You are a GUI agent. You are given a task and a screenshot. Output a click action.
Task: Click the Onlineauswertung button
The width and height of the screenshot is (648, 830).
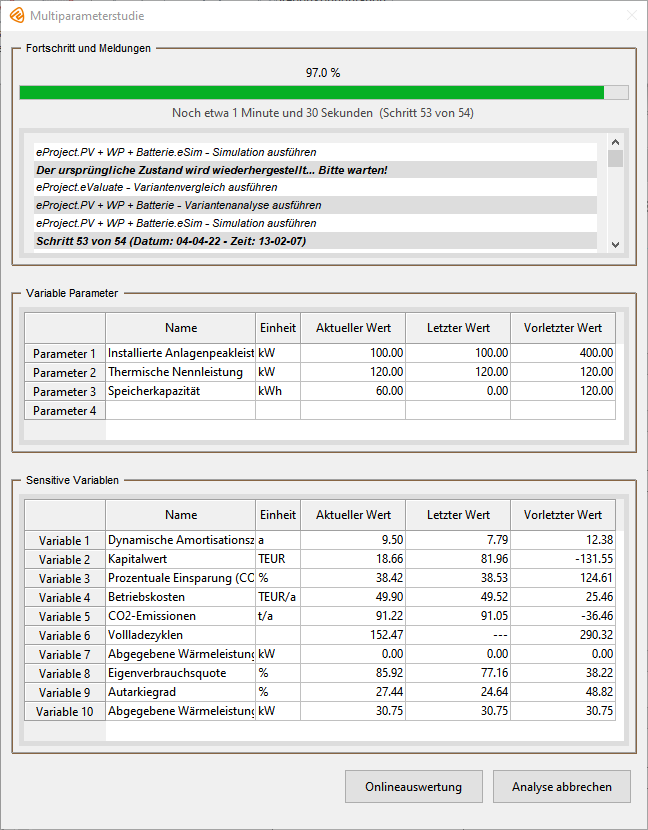tap(413, 787)
